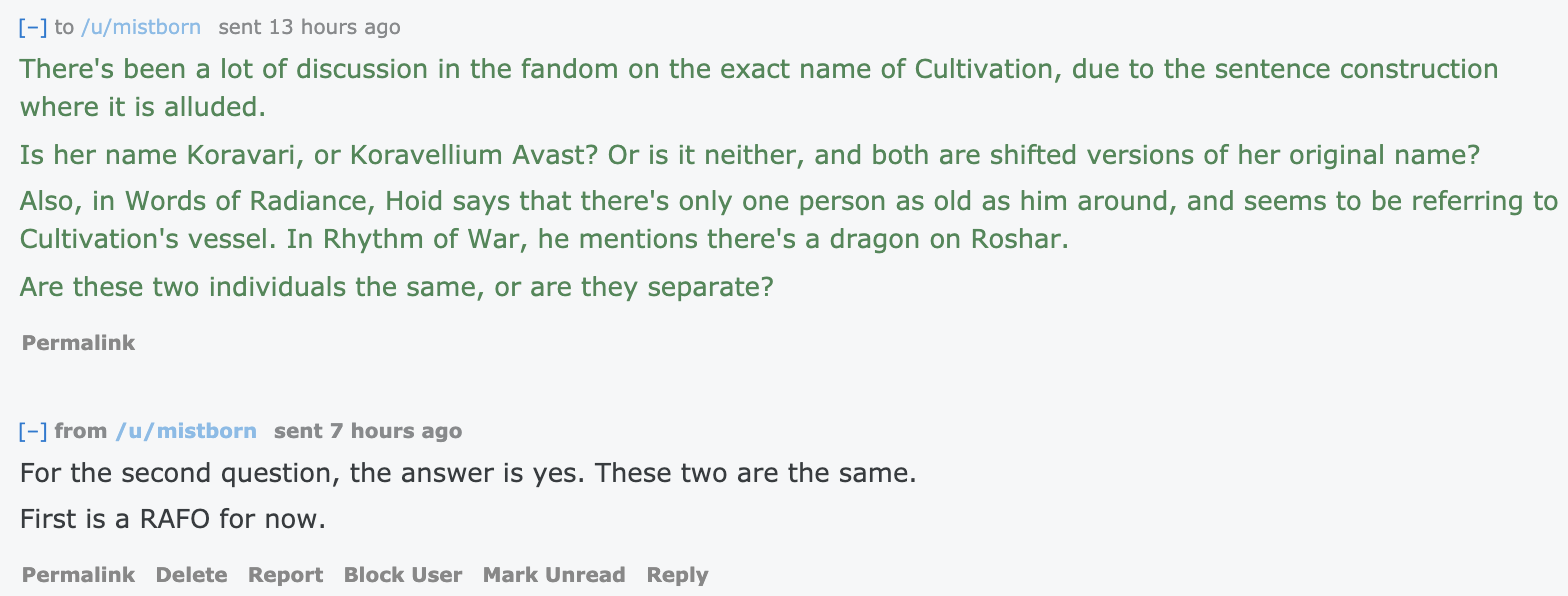The height and width of the screenshot is (596, 1568).
Task: Open Permalink under the RAFO reply
Action: click(x=78, y=575)
